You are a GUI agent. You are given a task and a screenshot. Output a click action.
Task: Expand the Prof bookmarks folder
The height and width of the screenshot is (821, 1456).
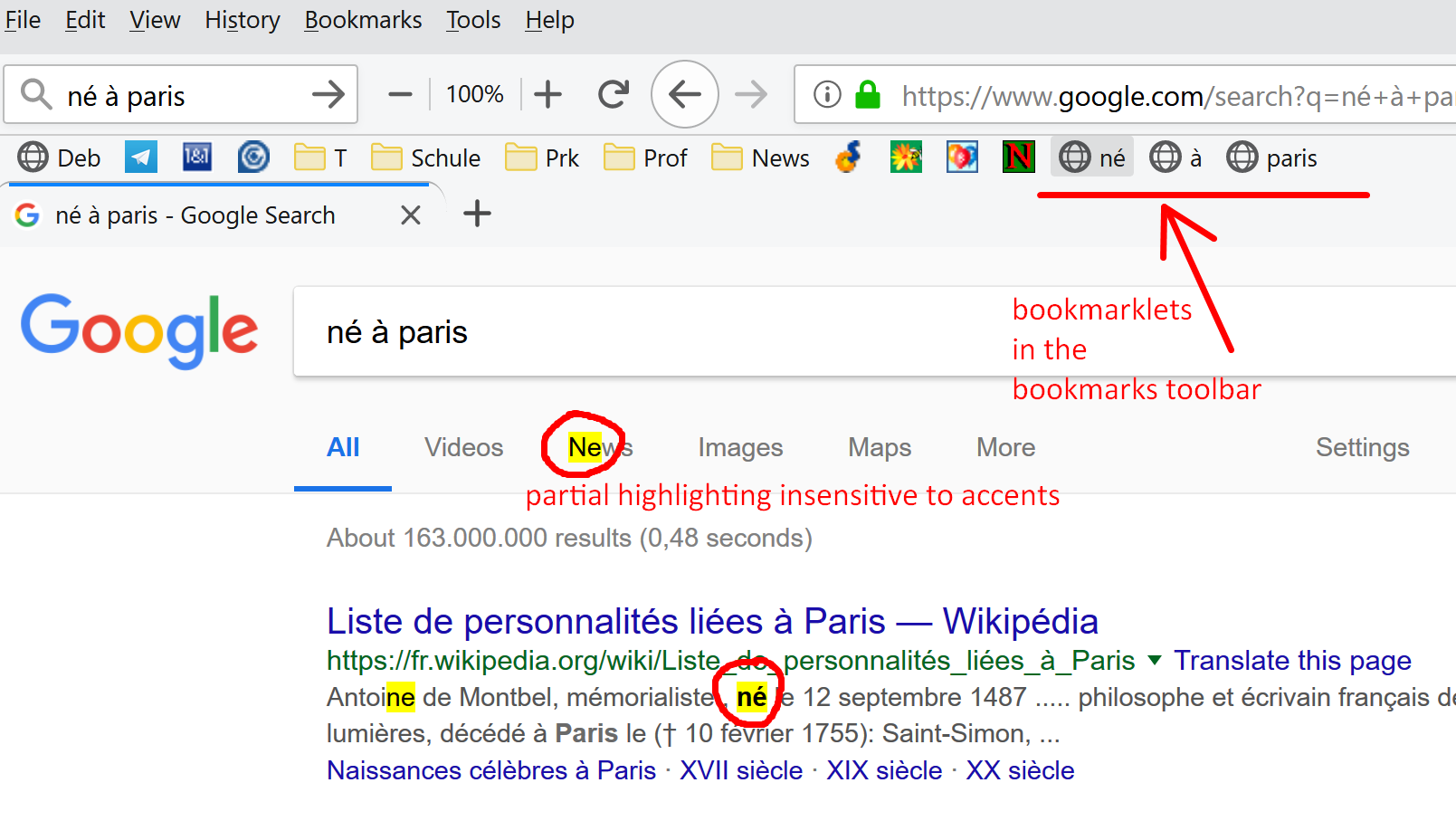coord(645,158)
